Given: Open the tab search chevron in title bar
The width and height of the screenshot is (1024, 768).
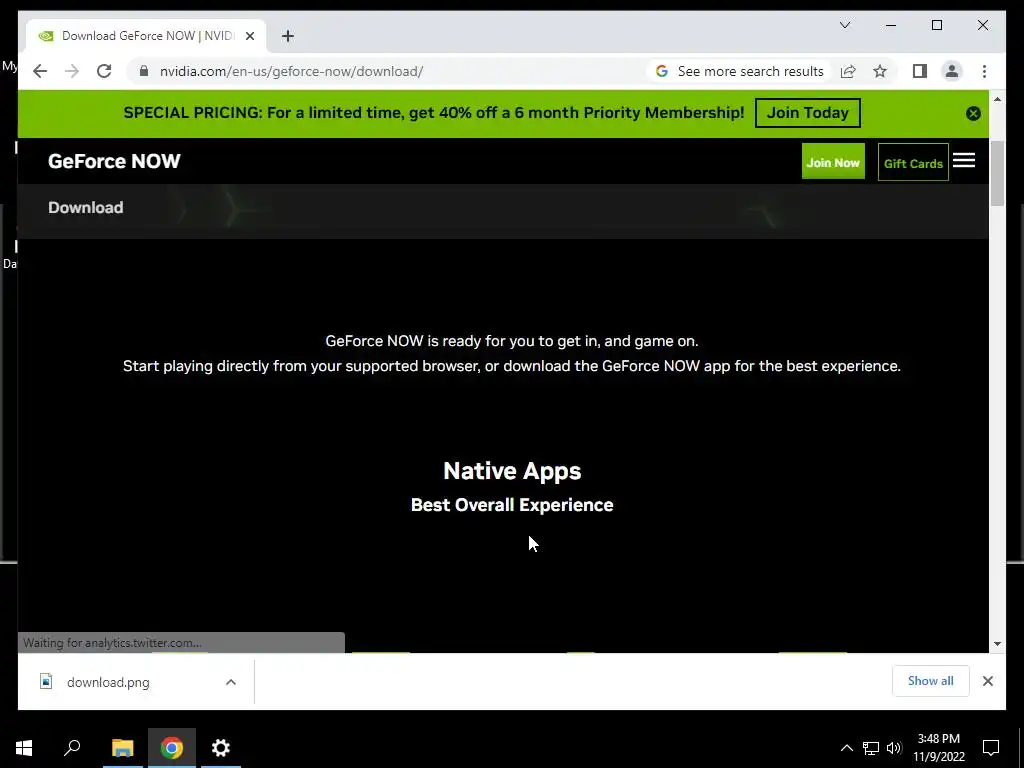Looking at the screenshot, I should click(845, 25).
